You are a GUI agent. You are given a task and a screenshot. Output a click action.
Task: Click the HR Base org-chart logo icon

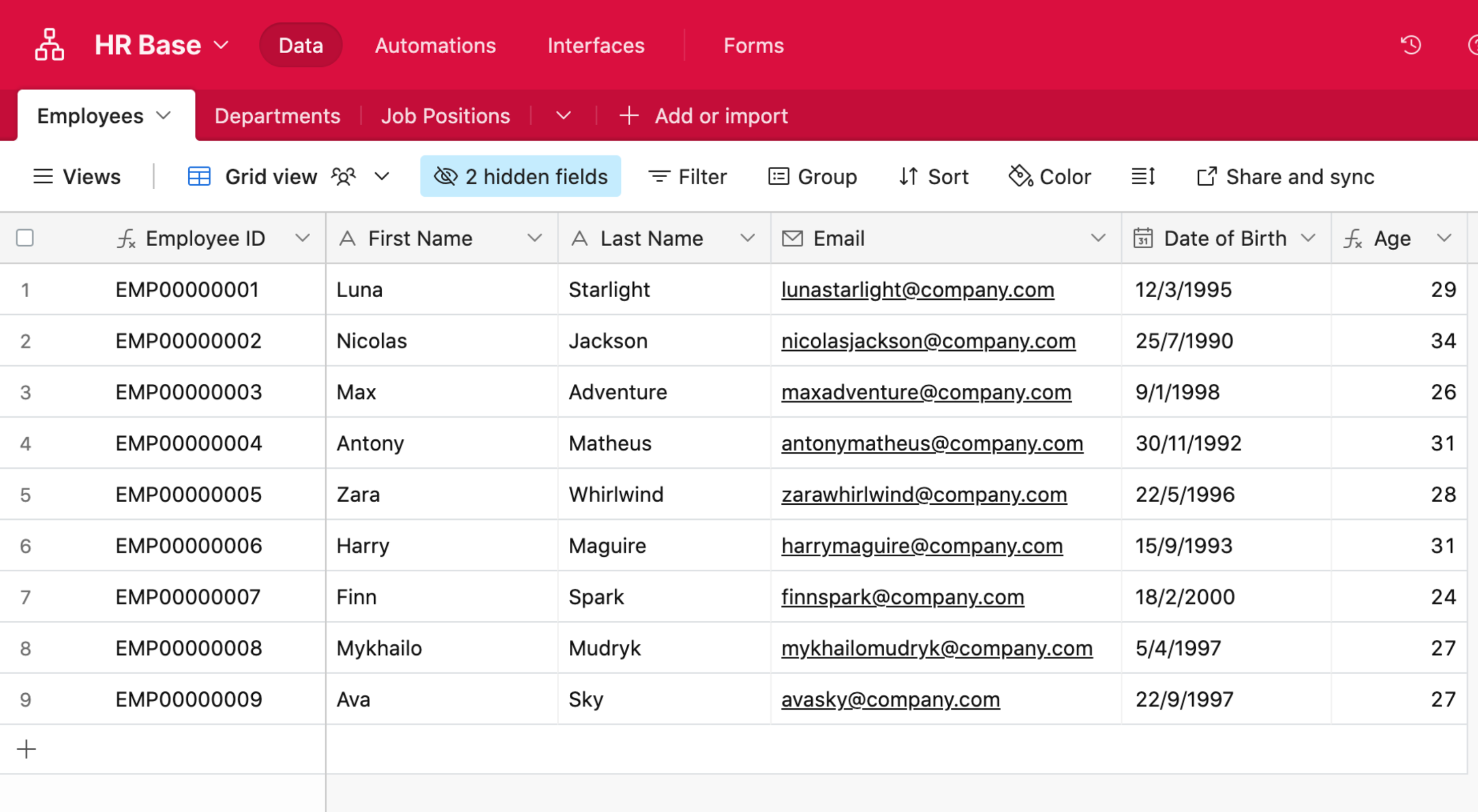pyautogui.click(x=49, y=45)
